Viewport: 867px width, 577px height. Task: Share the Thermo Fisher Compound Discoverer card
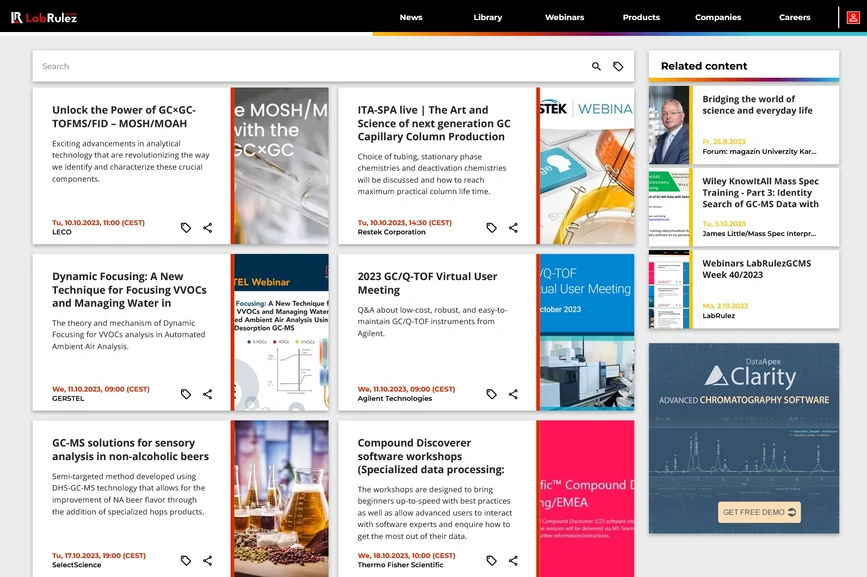pos(513,560)
